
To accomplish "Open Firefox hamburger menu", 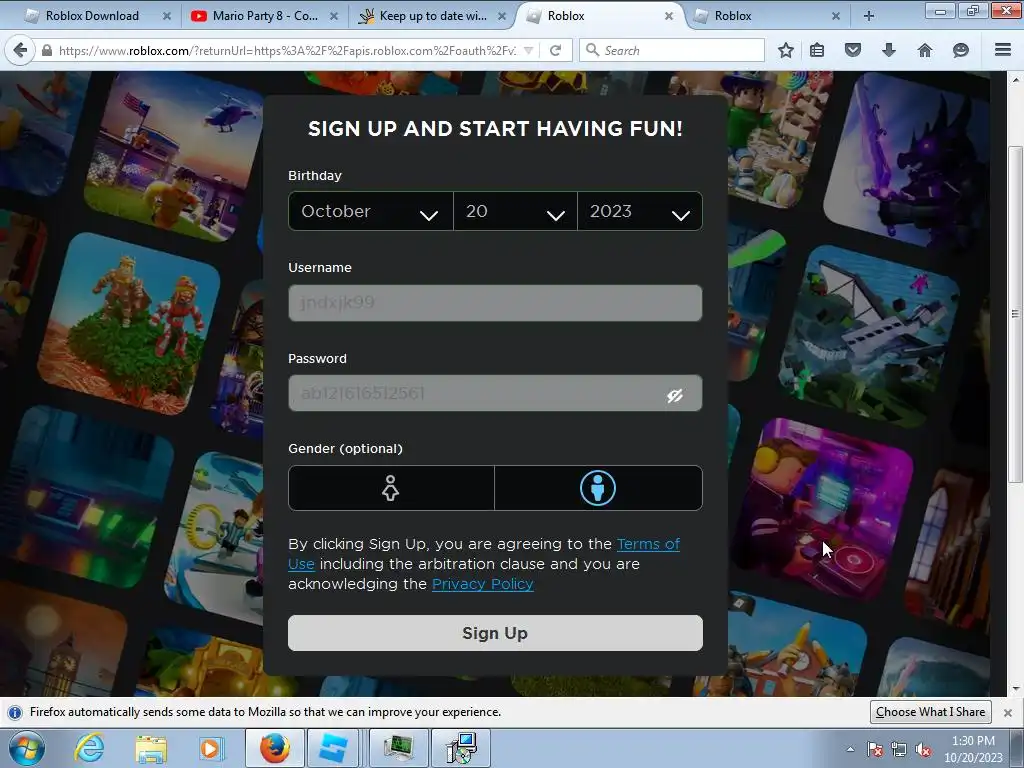I will coord(1003,50).
